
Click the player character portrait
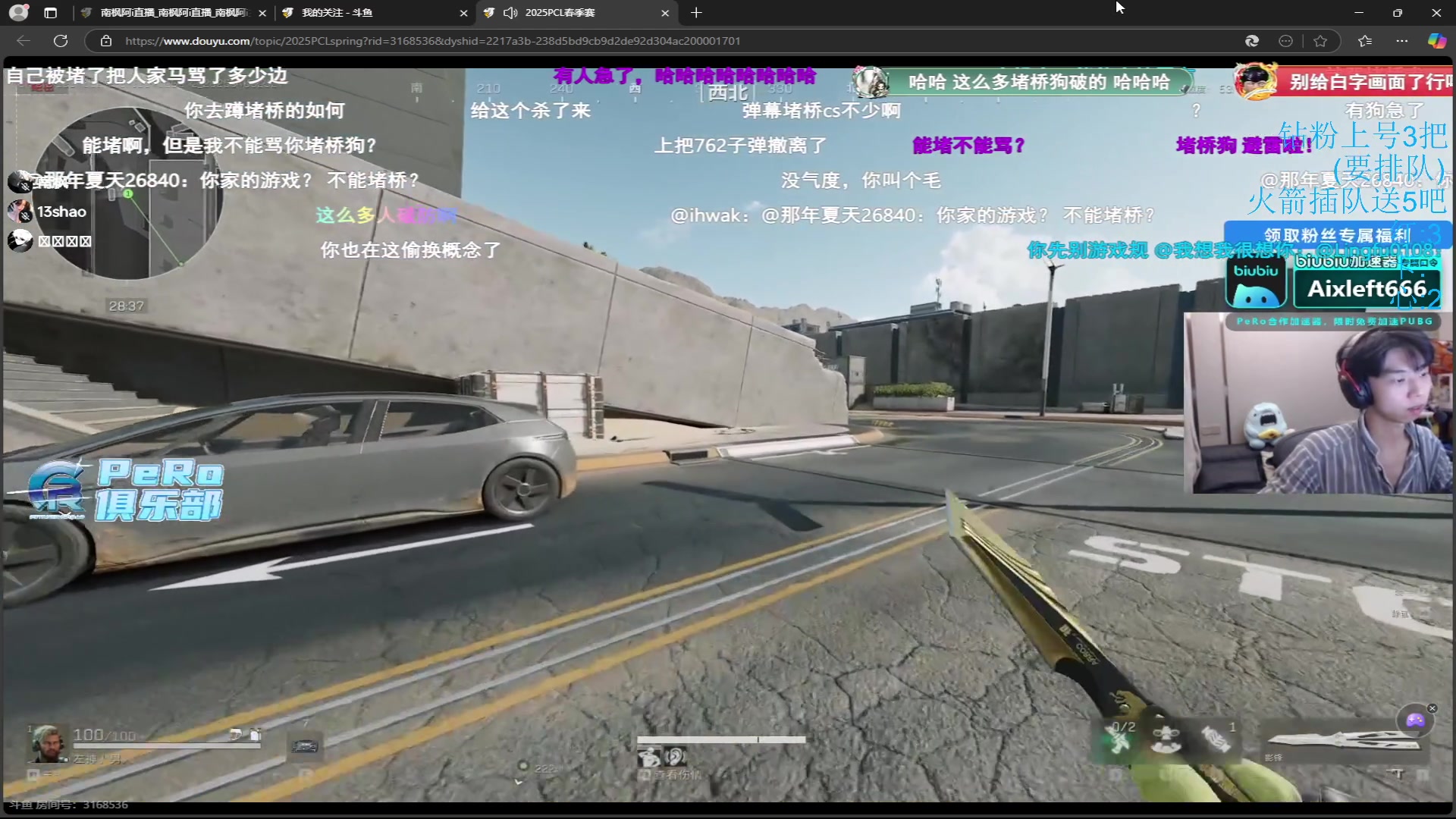(x=47, y=743)
